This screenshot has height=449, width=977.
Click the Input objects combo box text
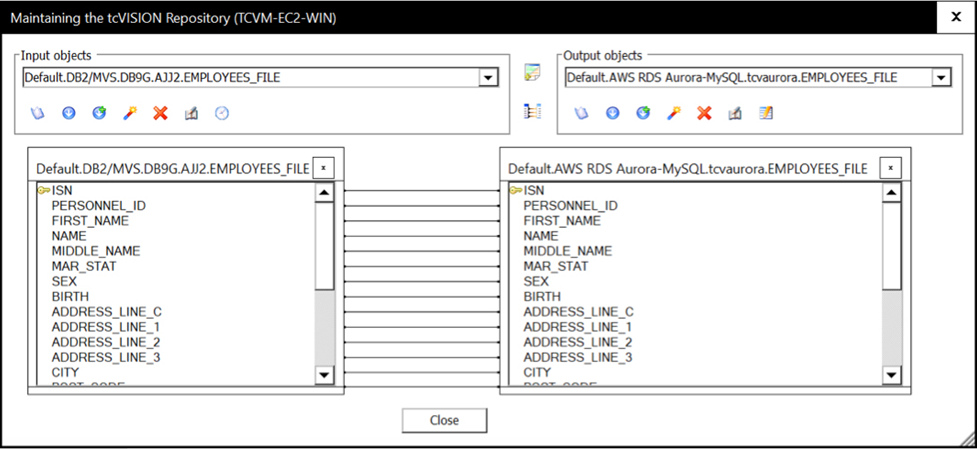coord(152,78)
